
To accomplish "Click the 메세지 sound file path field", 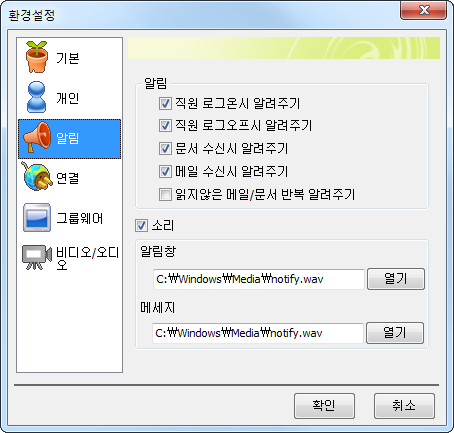I will 258,333.
